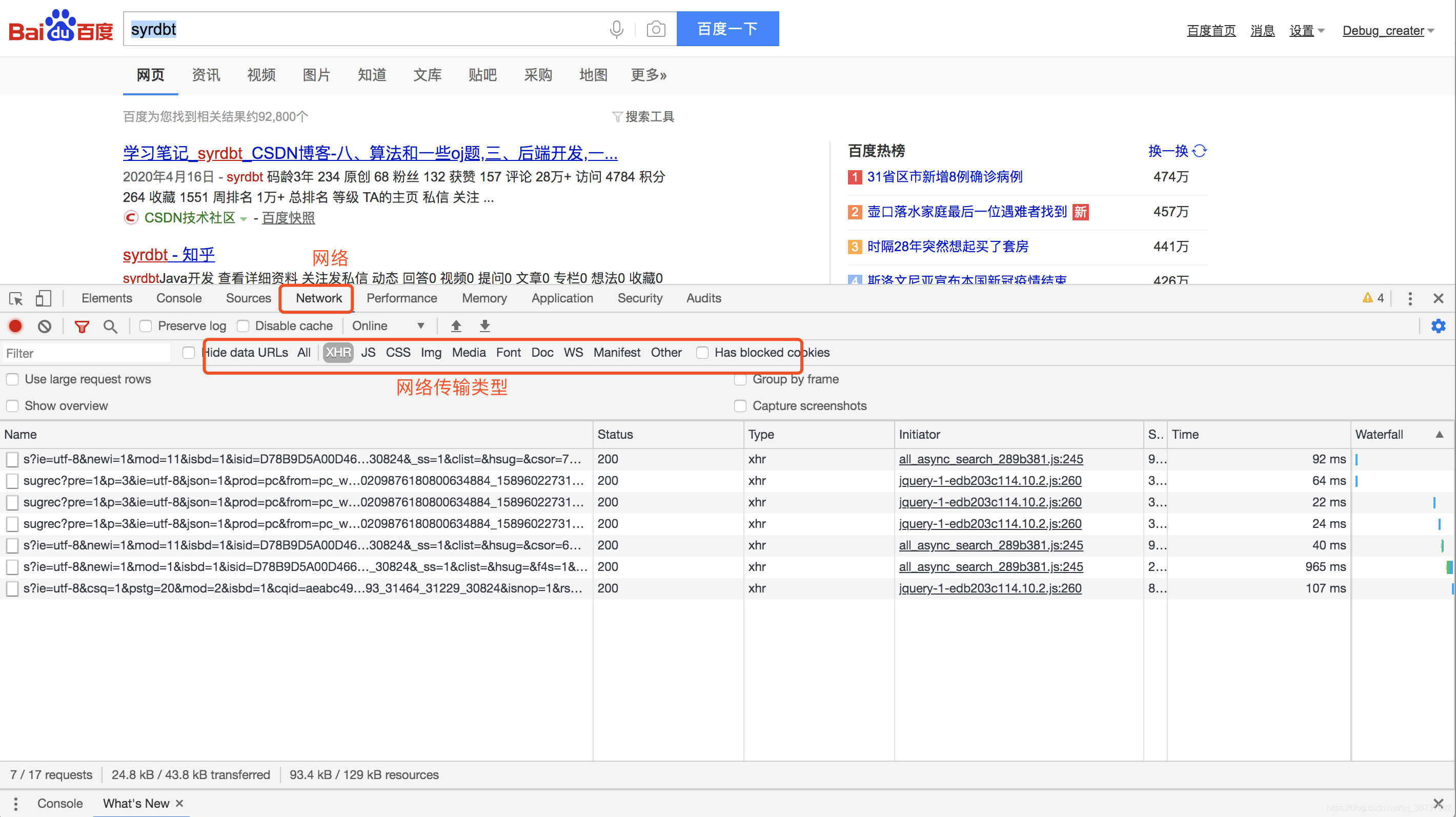Toggle the Disable cache checkbox
The width and height of the screenshot is (1456, 817).
click(243, 326)
